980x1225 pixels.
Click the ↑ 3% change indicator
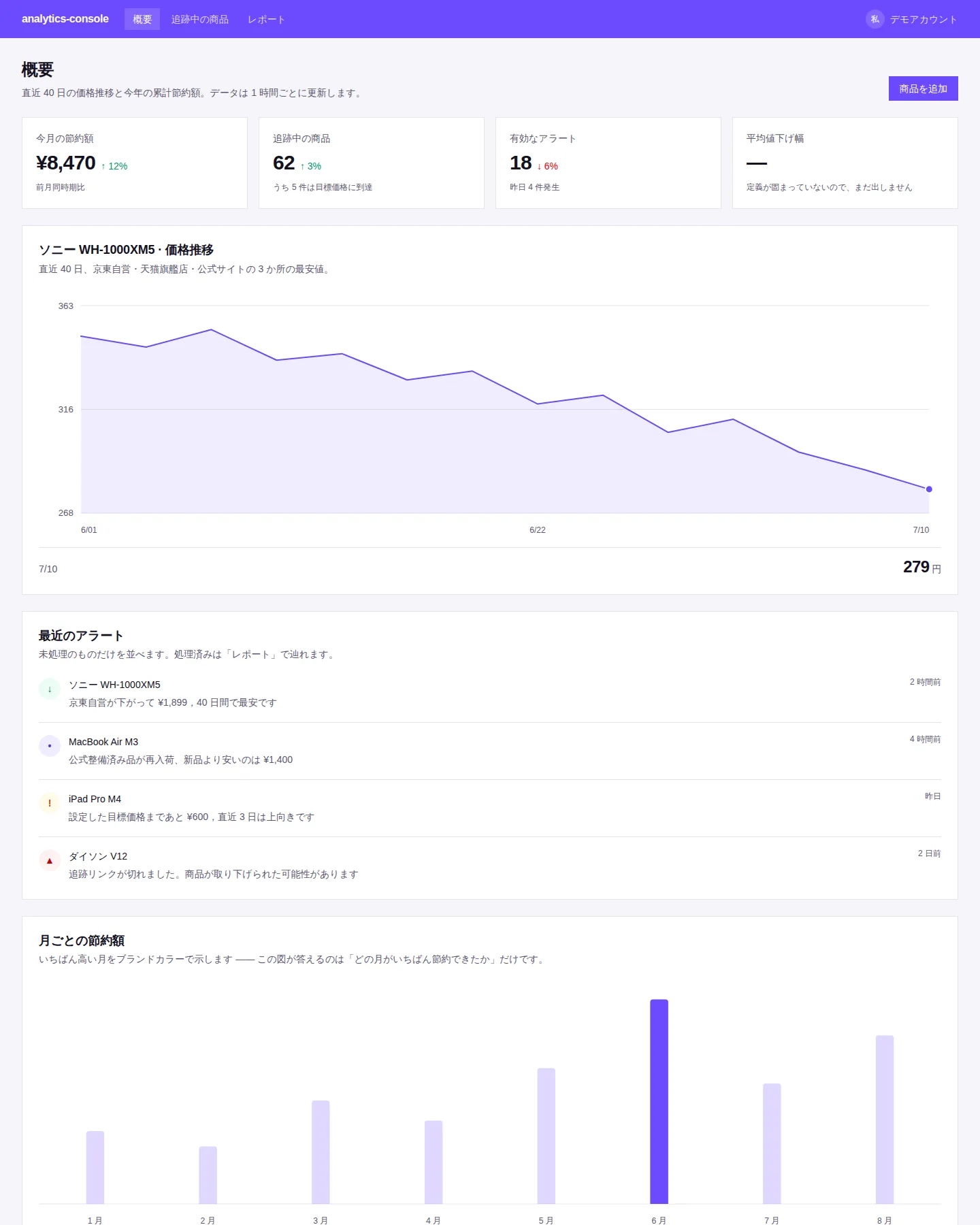coord(310,166)
